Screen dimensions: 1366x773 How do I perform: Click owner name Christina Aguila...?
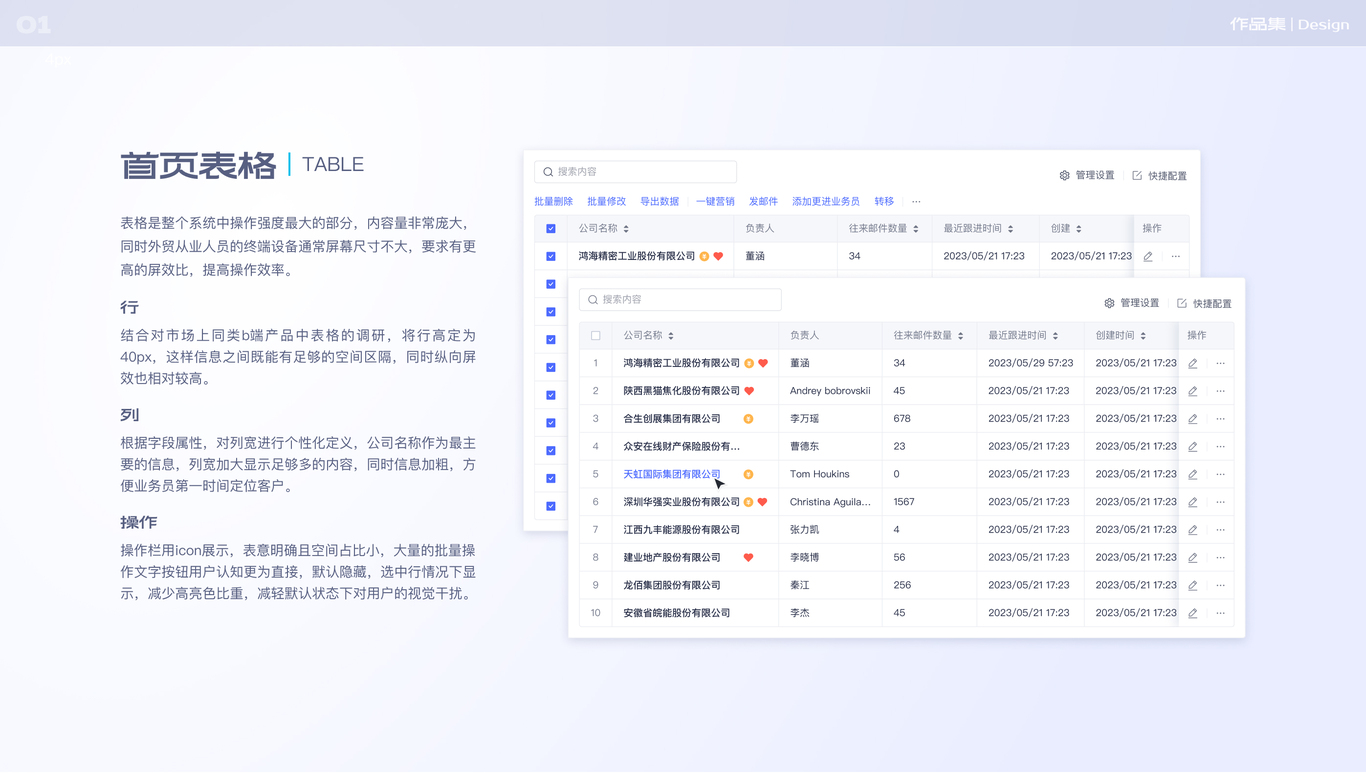coord(830,502)
